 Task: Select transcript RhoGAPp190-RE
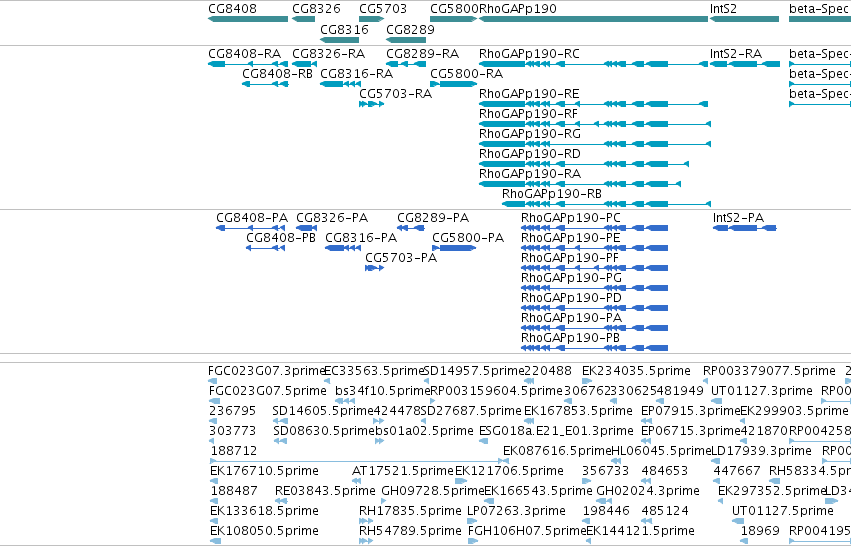click(x=593, y=104)
